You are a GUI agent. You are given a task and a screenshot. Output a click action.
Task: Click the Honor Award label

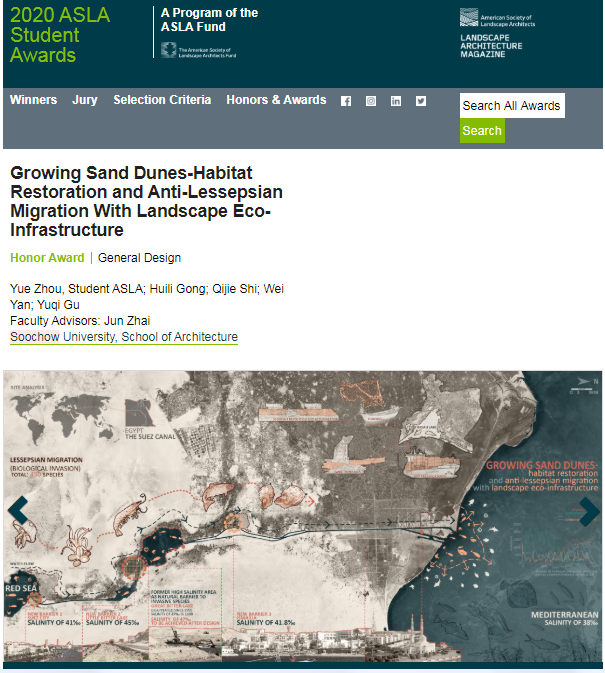point(47,258)
